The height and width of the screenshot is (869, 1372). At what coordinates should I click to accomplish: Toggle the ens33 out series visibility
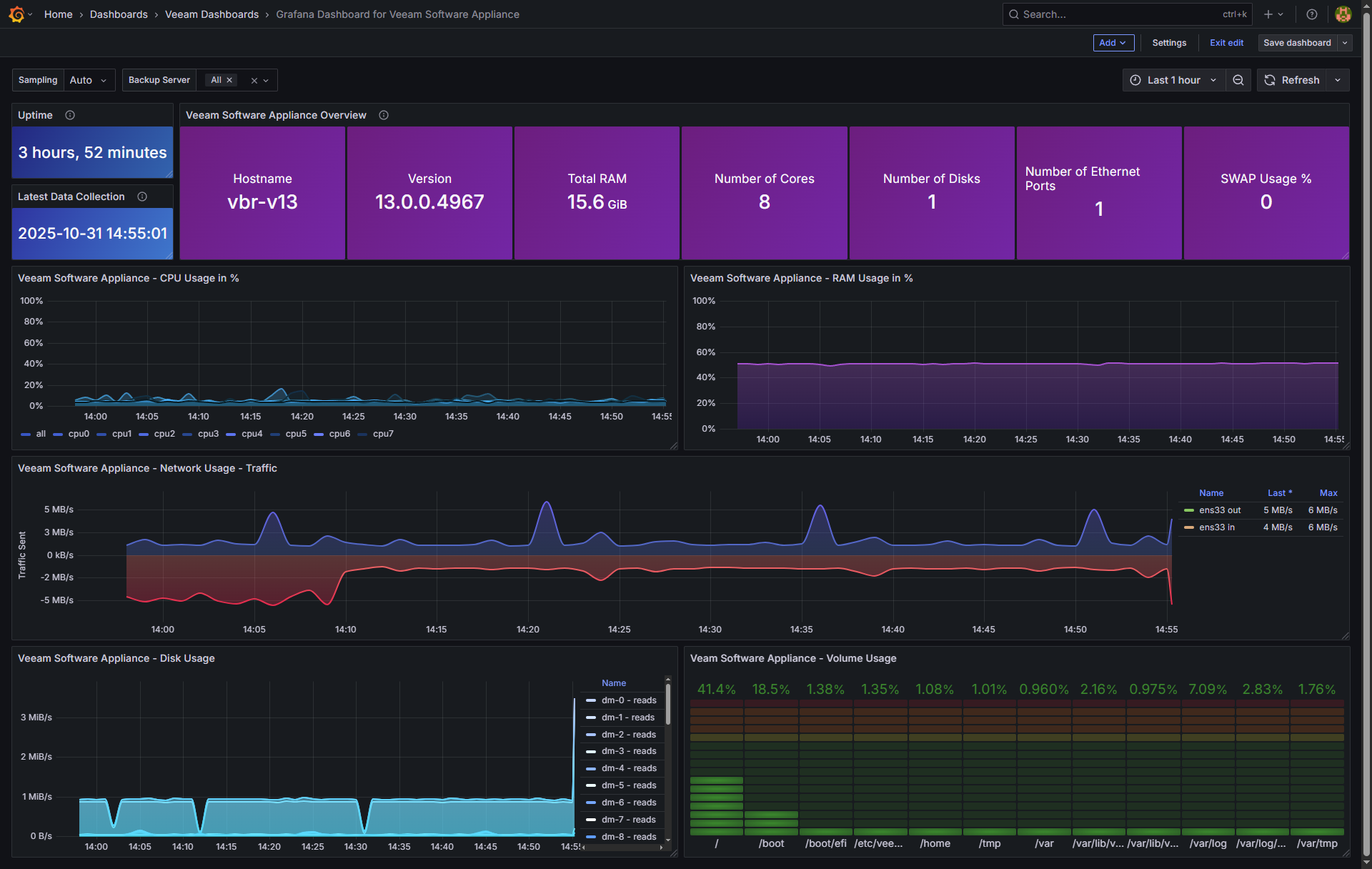(x=1220, y=510)
